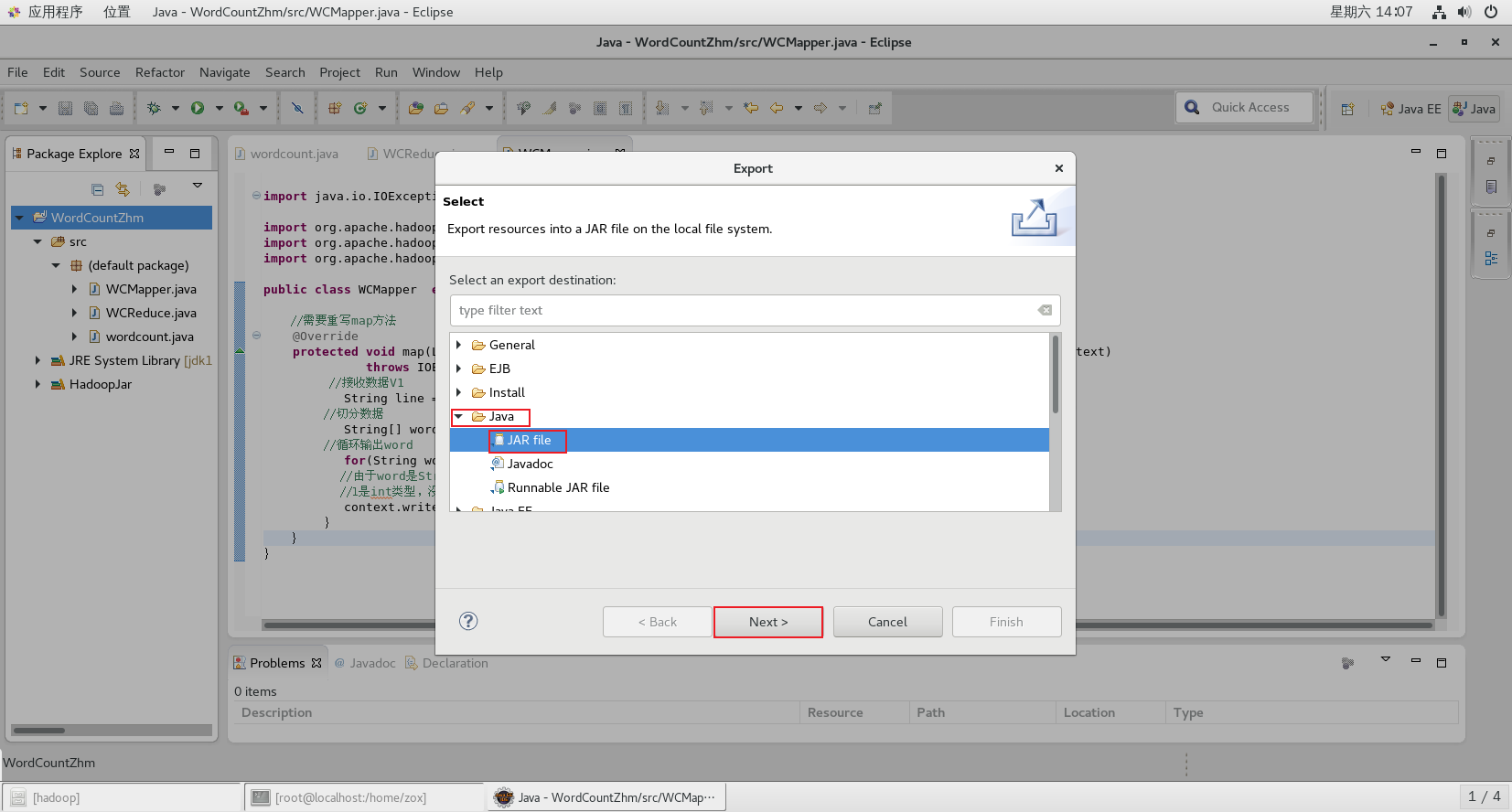Click the power icon in top bar
The height and width of the screenshot is (812, 1512).
1491,12
